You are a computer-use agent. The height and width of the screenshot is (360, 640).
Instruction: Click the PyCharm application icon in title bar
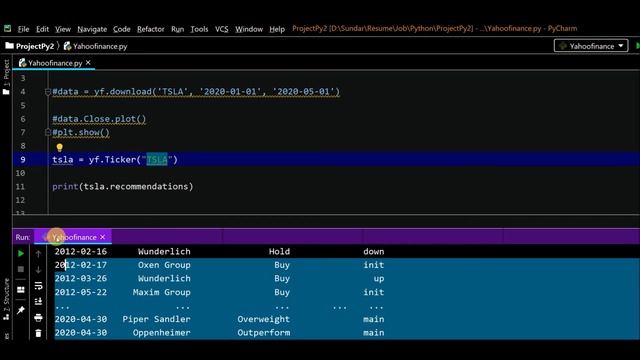click(7, 28)
